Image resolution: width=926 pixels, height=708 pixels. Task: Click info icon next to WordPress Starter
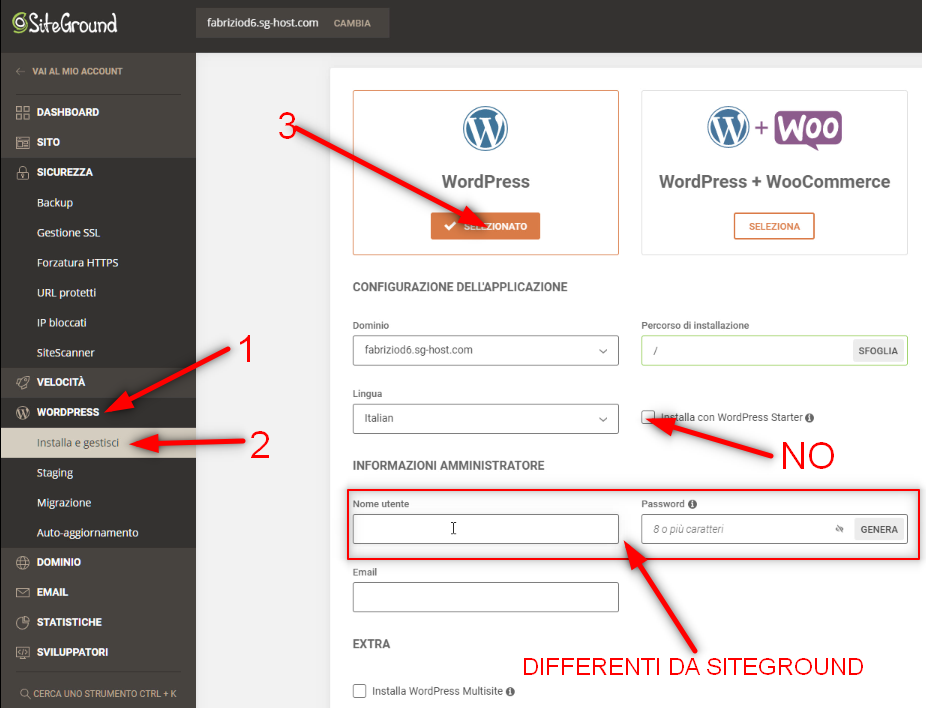pyautogui.click(x=810, y=418)
